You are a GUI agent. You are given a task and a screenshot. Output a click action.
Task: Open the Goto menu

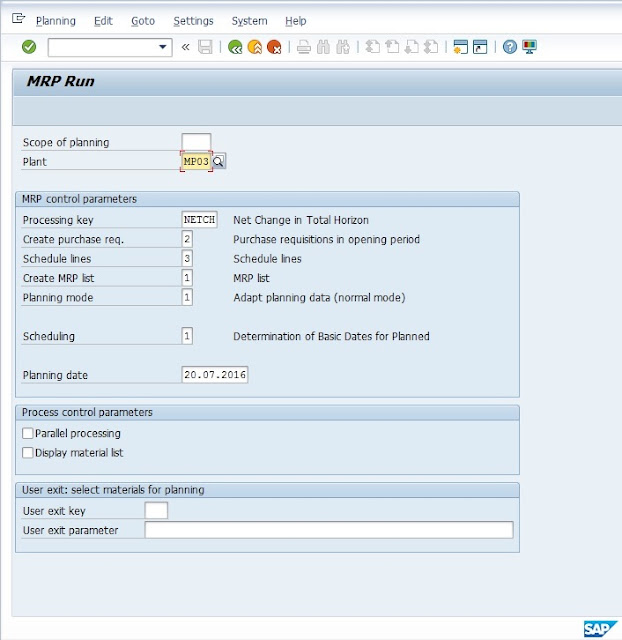pos(143,21)
